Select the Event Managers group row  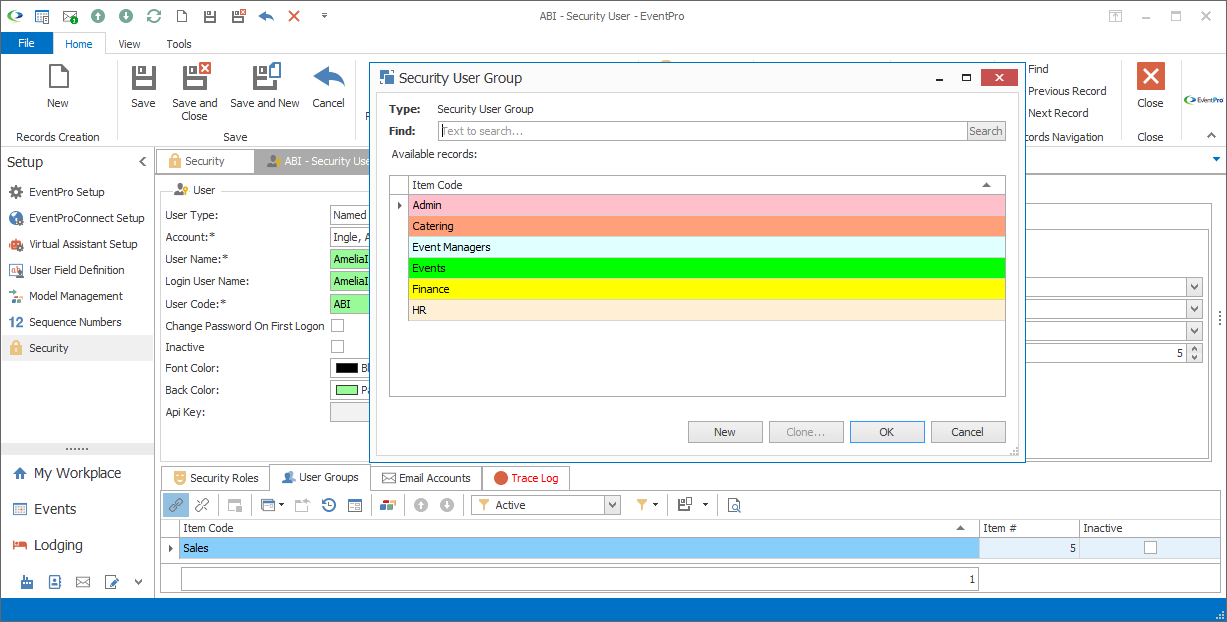click(x=706, y=247)
